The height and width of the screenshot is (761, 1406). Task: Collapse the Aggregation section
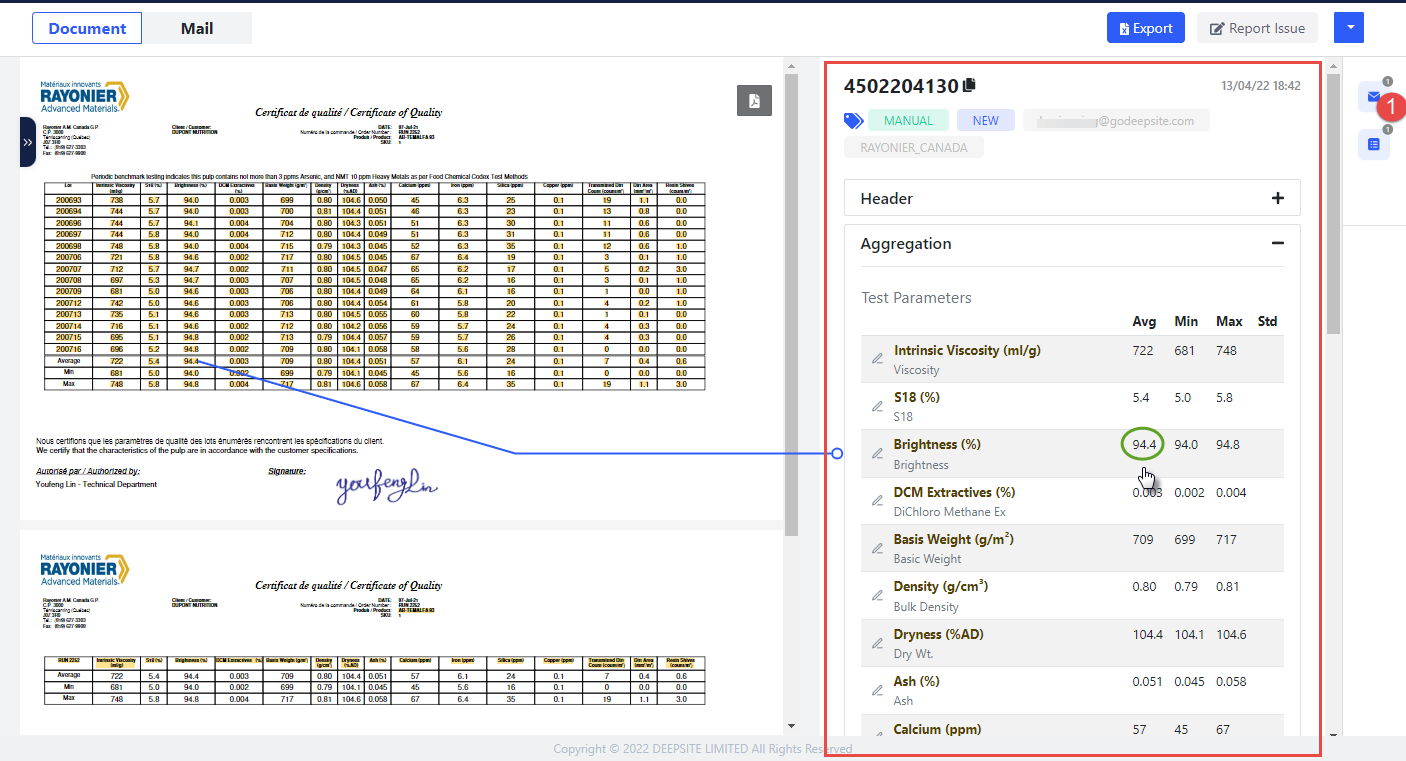(1277, 243)
